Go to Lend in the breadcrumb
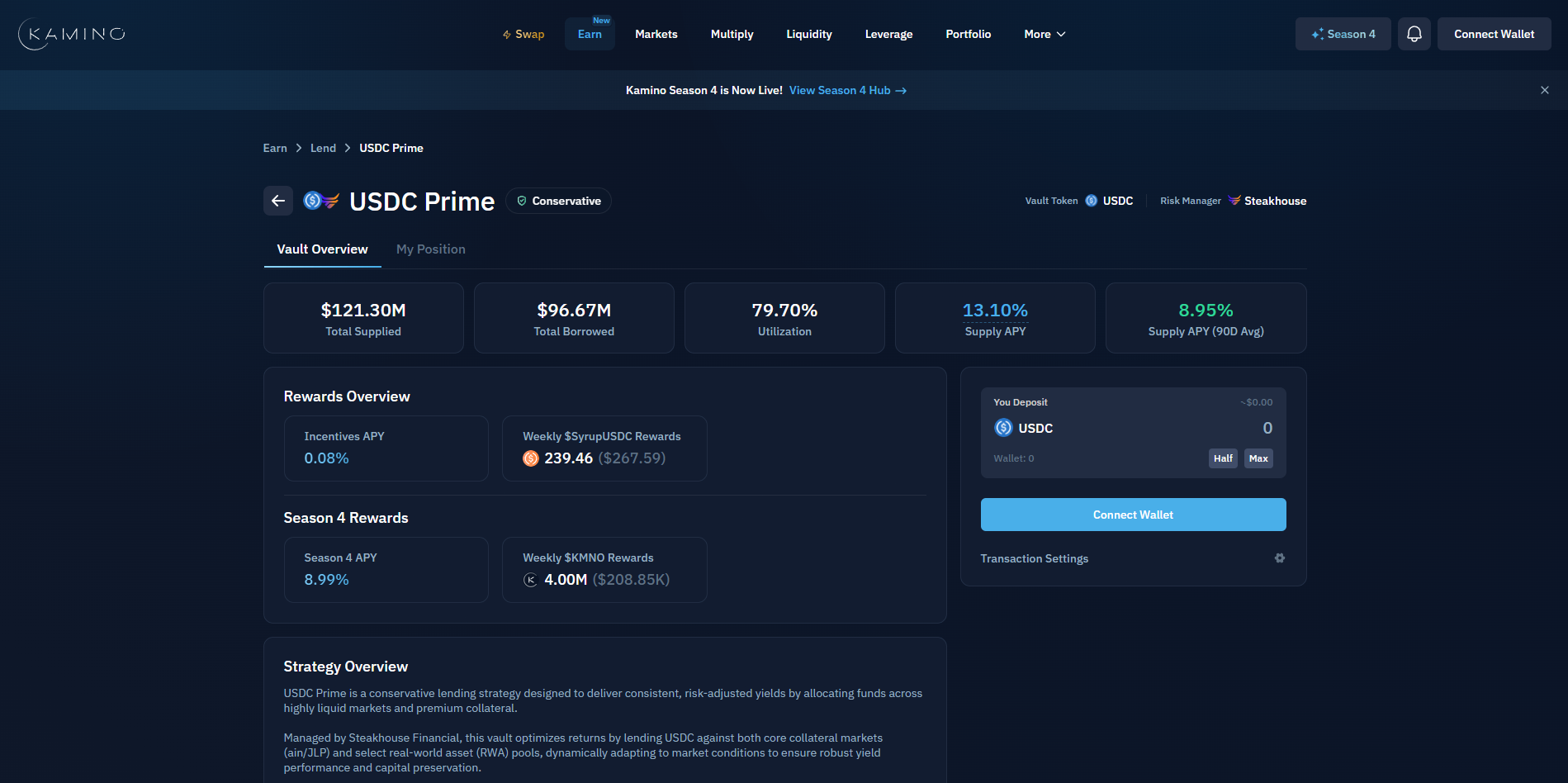This screenshot has width=1568, height=783. 323,148
